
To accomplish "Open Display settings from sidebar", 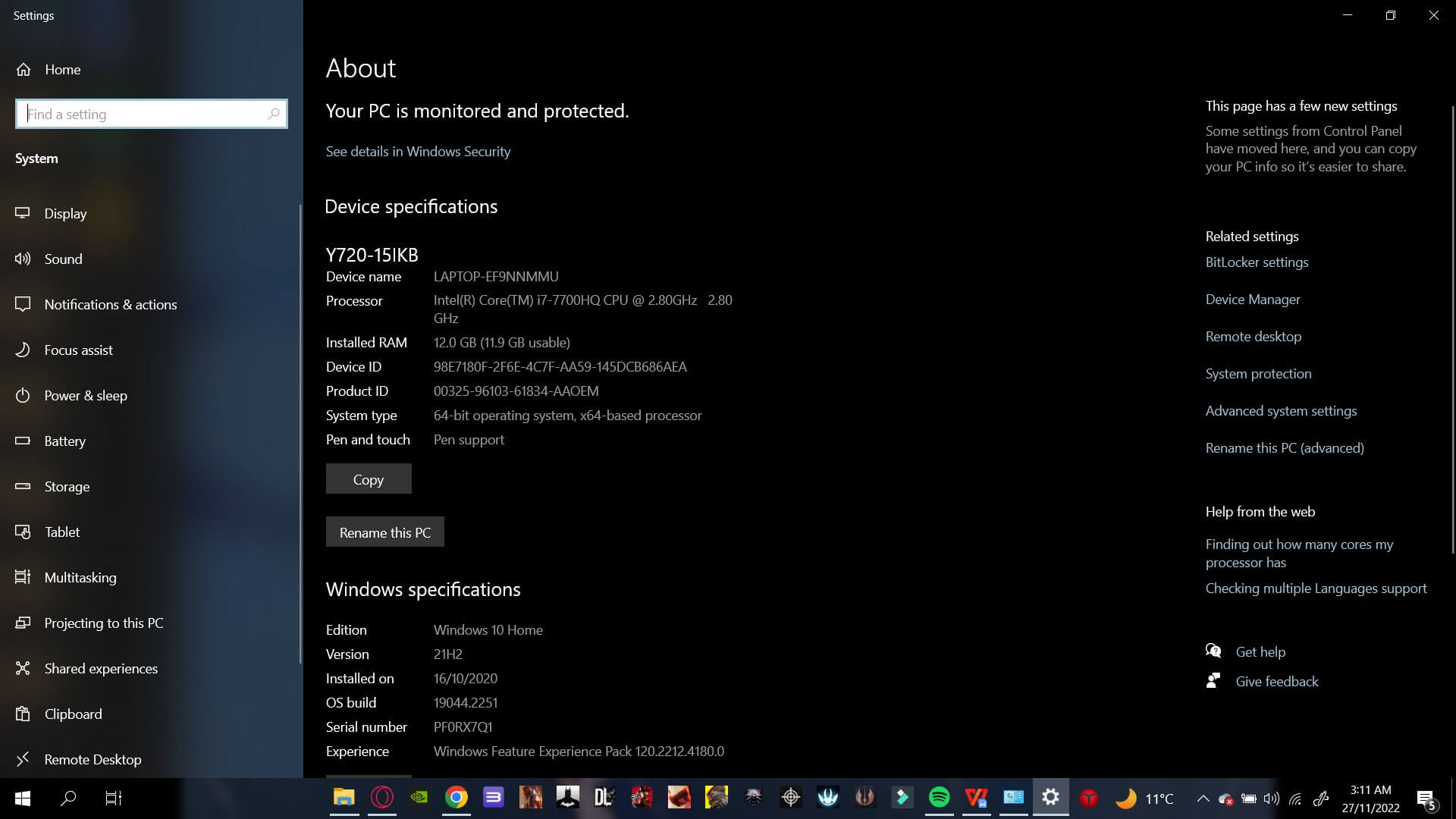I will (65, 213).
